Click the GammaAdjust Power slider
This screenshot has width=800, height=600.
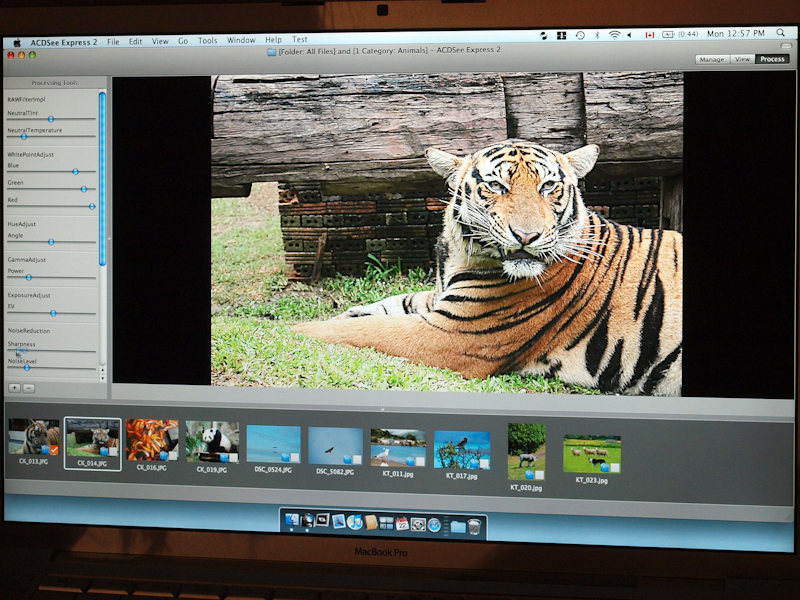coord(29,277)
